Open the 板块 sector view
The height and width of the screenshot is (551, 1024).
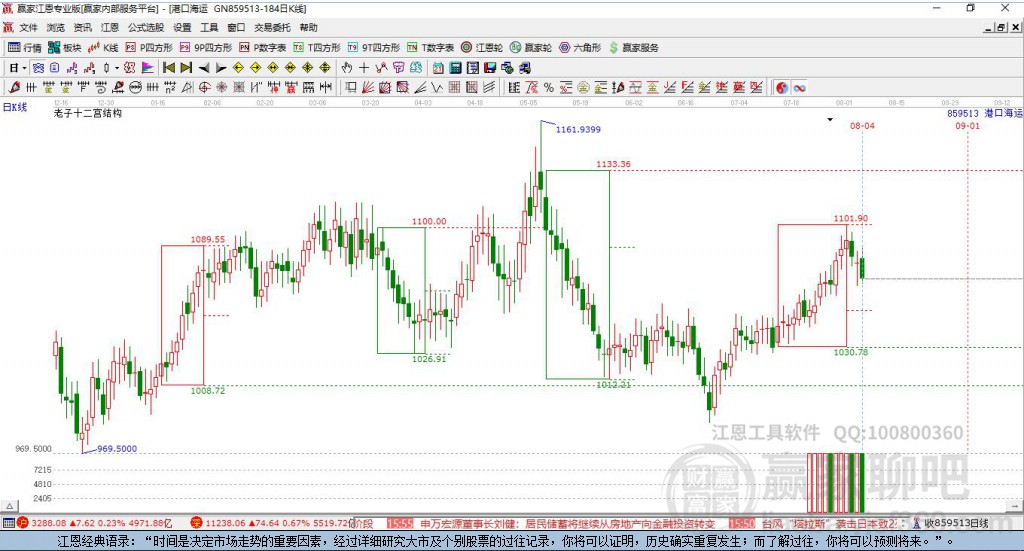(64, 48)
